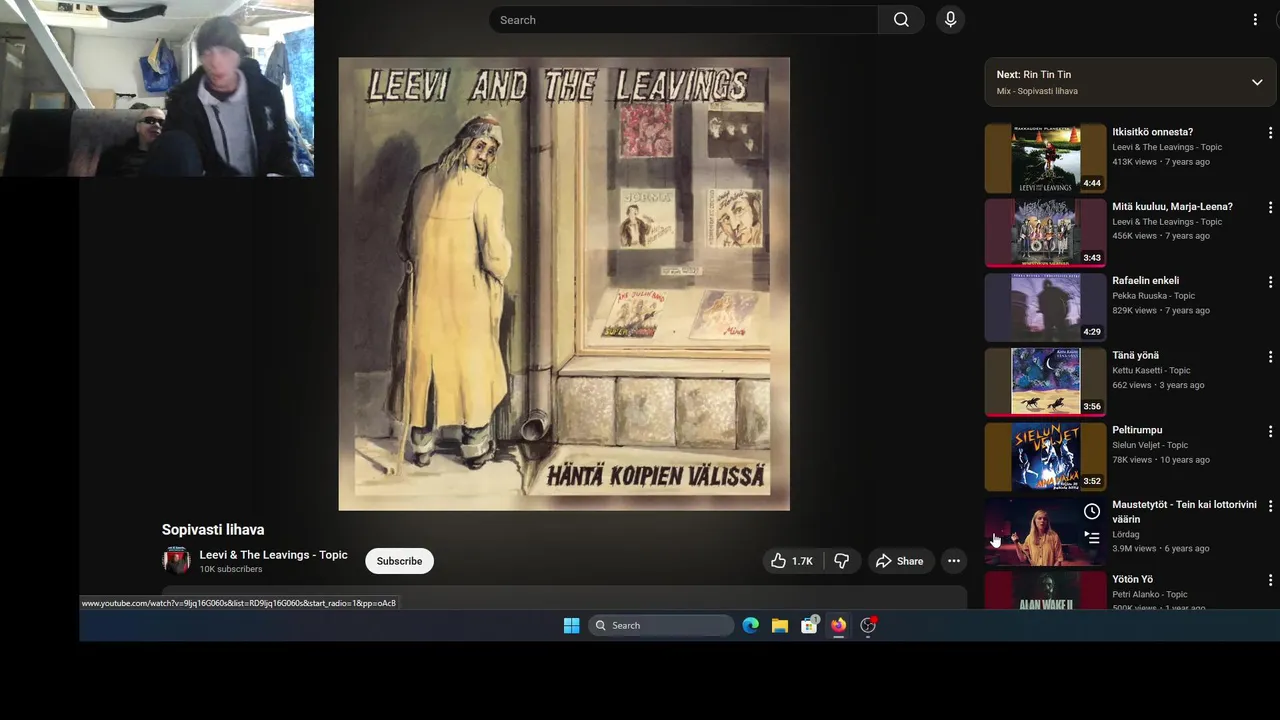Open options menu for Rafaelin enkeli
1280x720 pixels.
[1270, 281]
